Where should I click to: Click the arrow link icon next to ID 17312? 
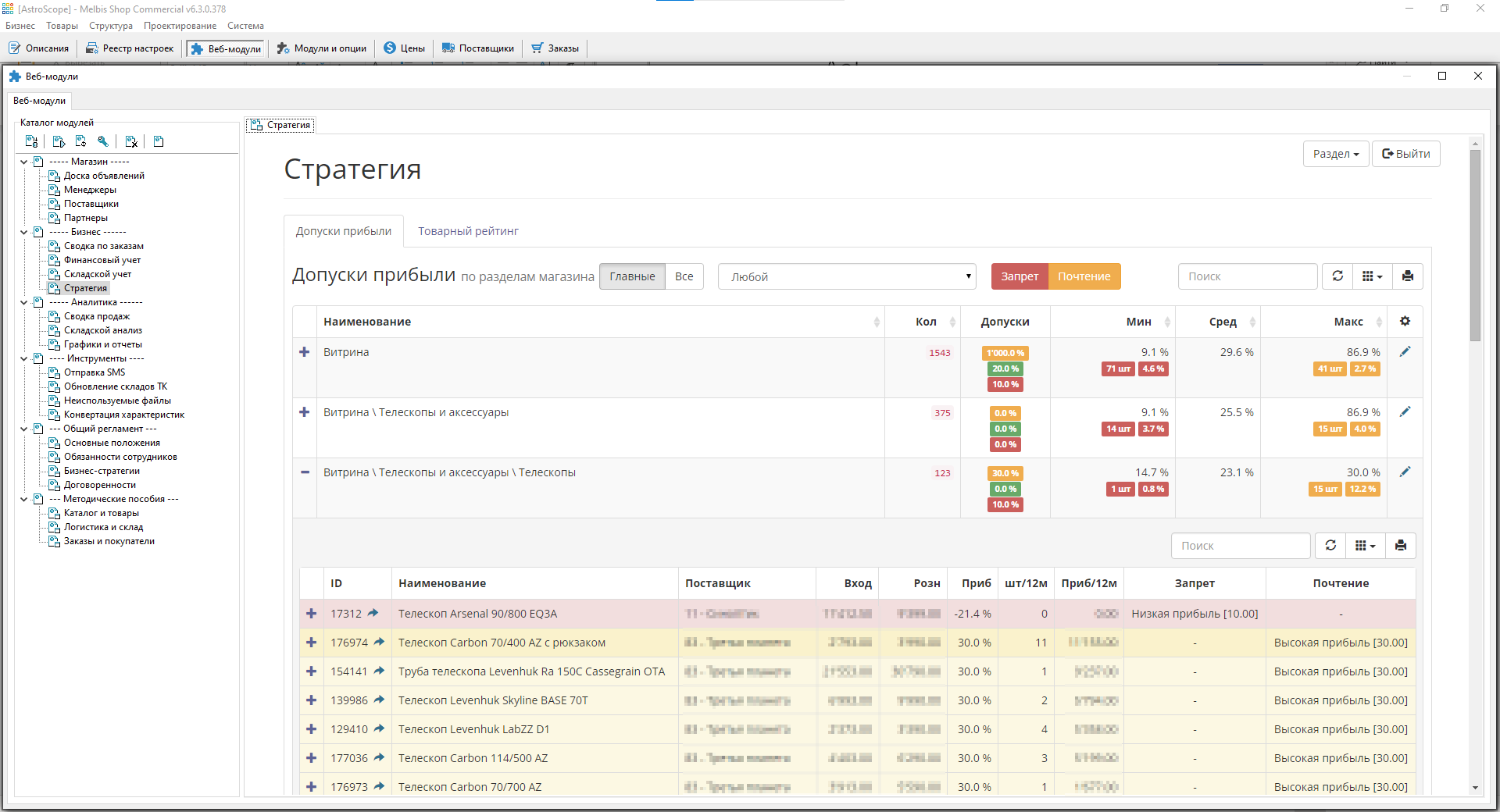[x=373, y=613]
